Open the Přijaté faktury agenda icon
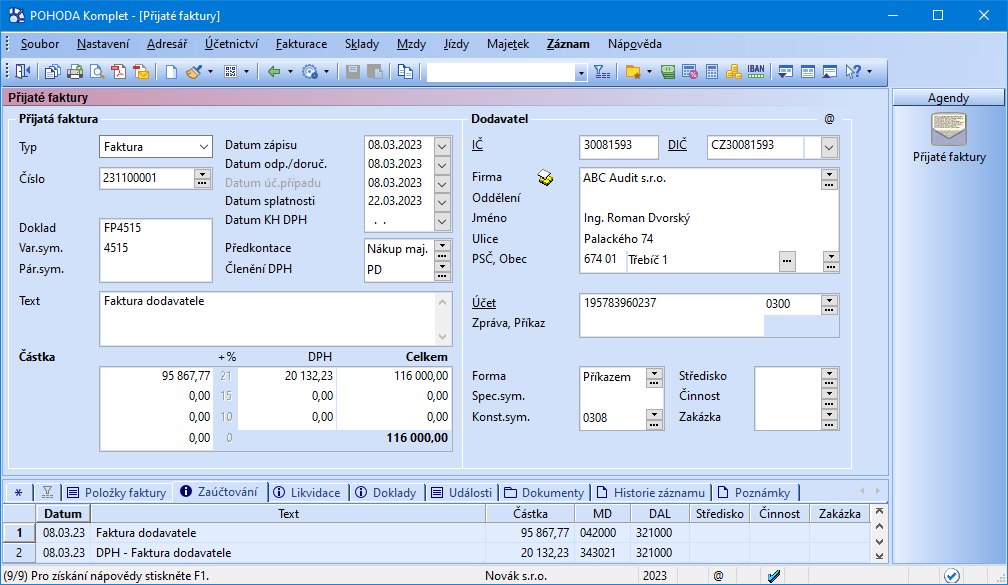The width and height of the screenshot is (1008, 585). tap(948, 130)
